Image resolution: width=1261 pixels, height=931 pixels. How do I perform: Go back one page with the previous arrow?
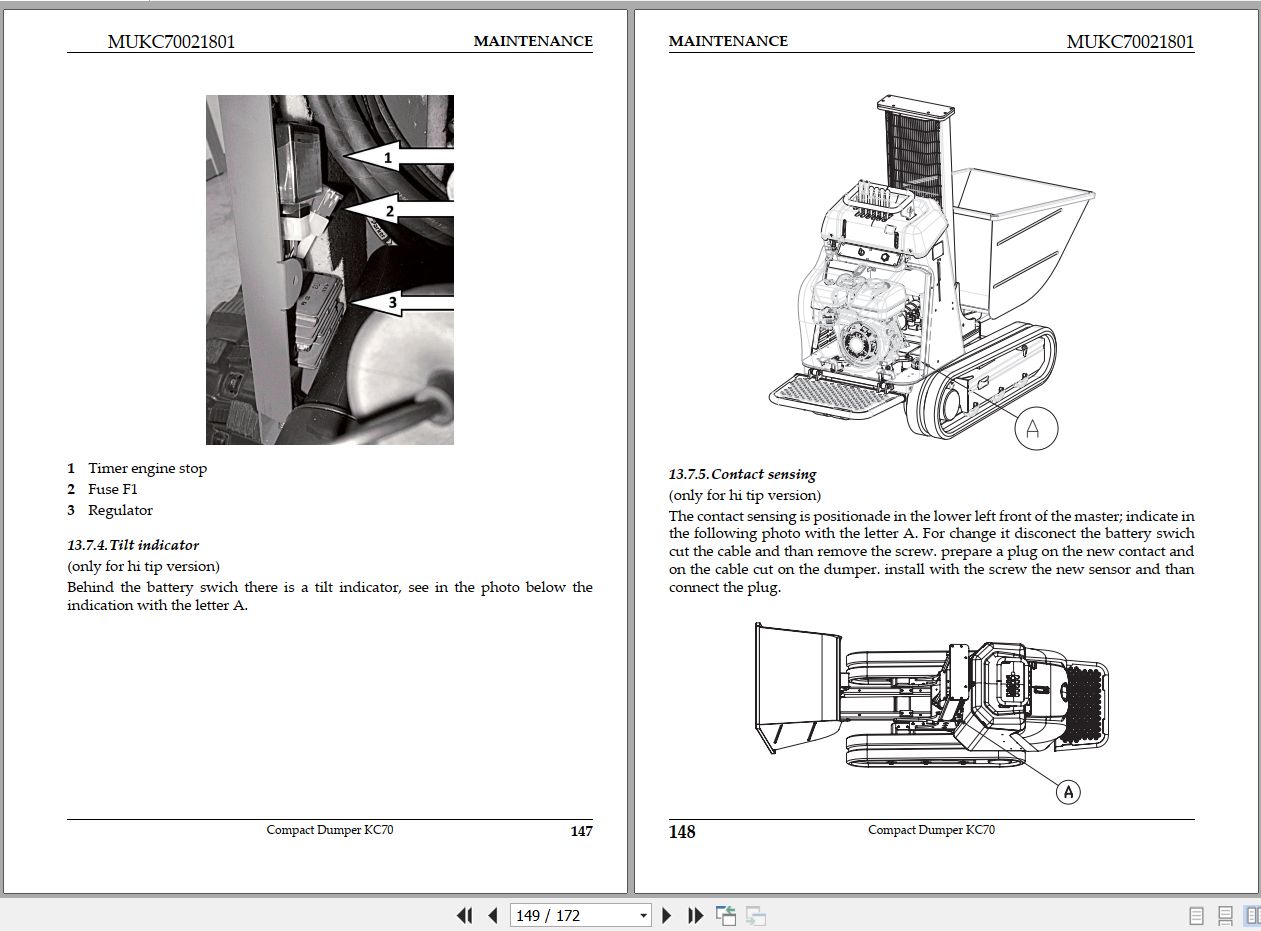491,915
